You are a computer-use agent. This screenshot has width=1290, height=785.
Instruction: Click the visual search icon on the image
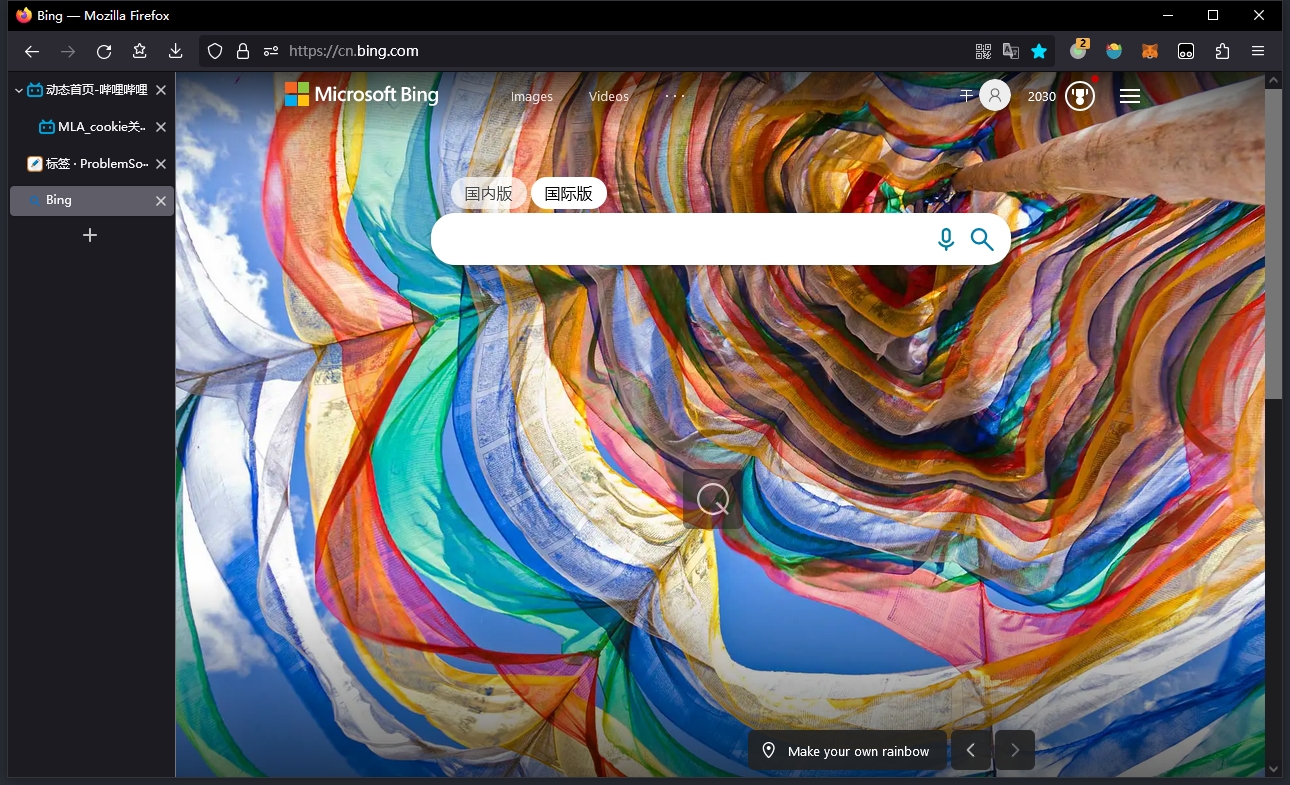coord(713,499)
